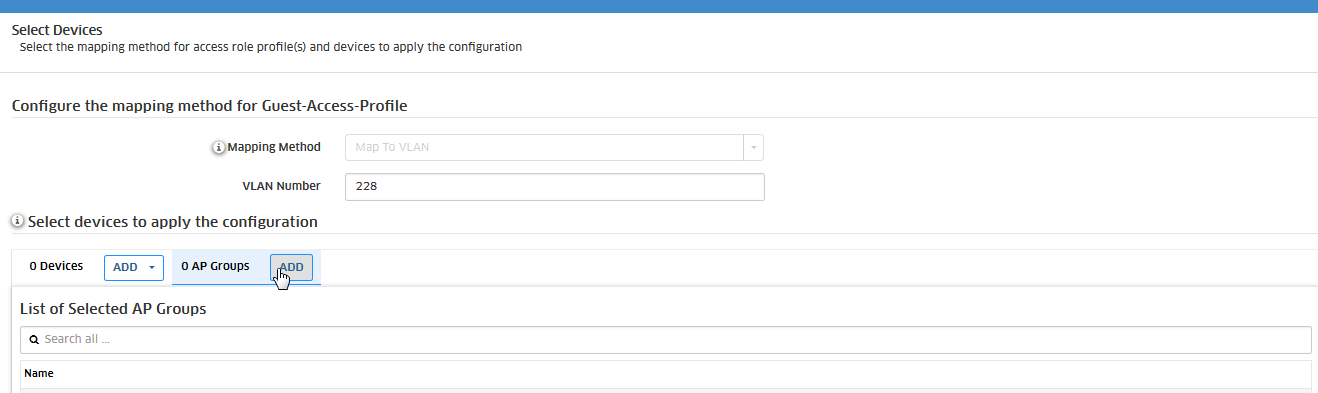Click the VLAN Number label

(x=281, y=186)
